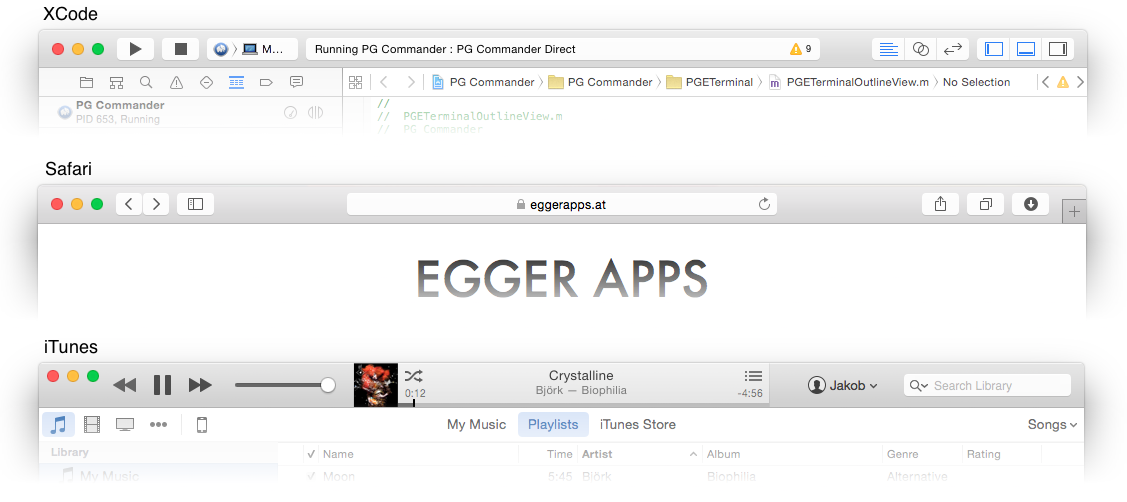The width and height of the screenshot is (1127, 502).
Task: Switch to TV Shows library in iTunes
Action: pyautogui.click(x=125, y=424)
